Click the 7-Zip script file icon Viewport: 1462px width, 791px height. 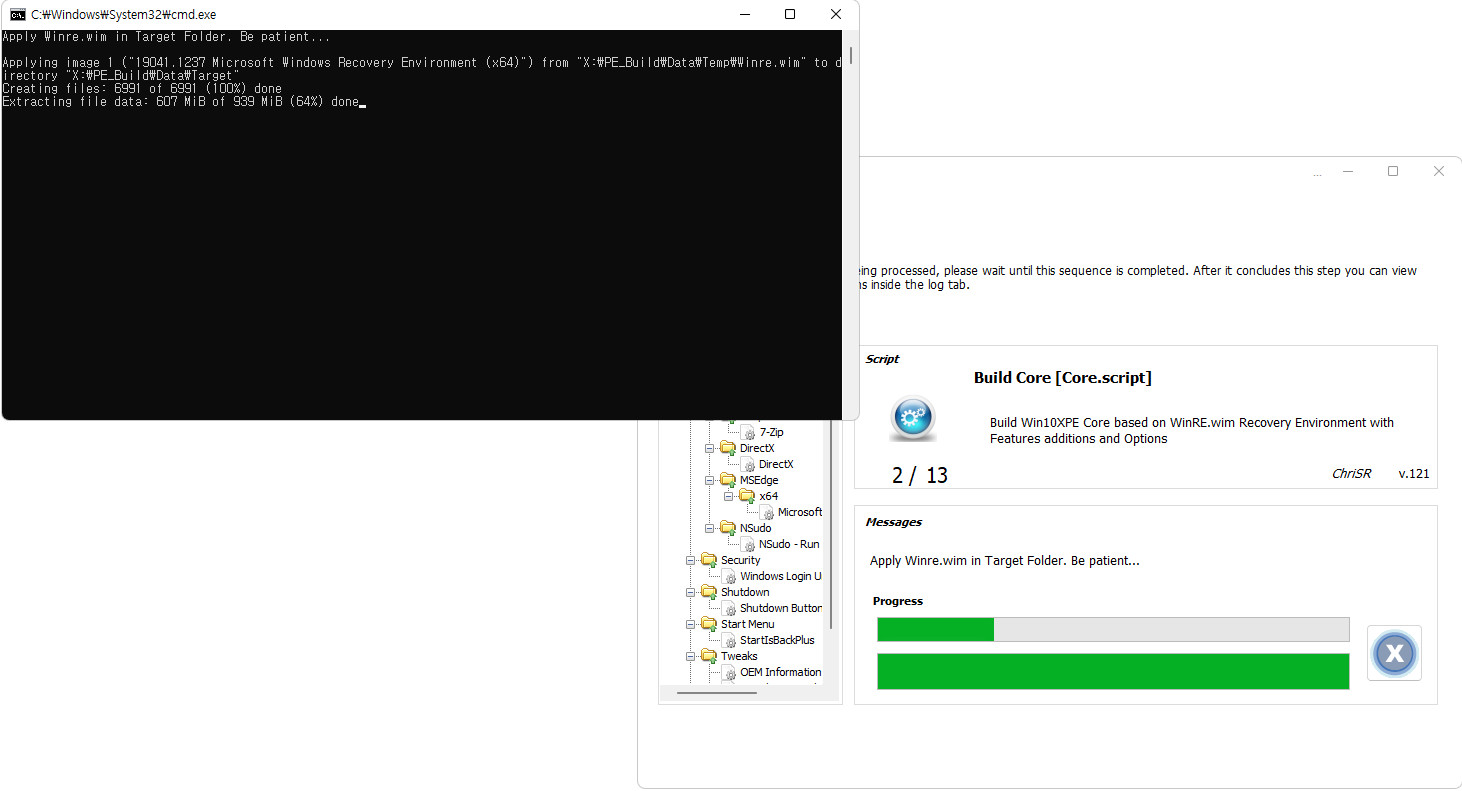coord(748,433)
